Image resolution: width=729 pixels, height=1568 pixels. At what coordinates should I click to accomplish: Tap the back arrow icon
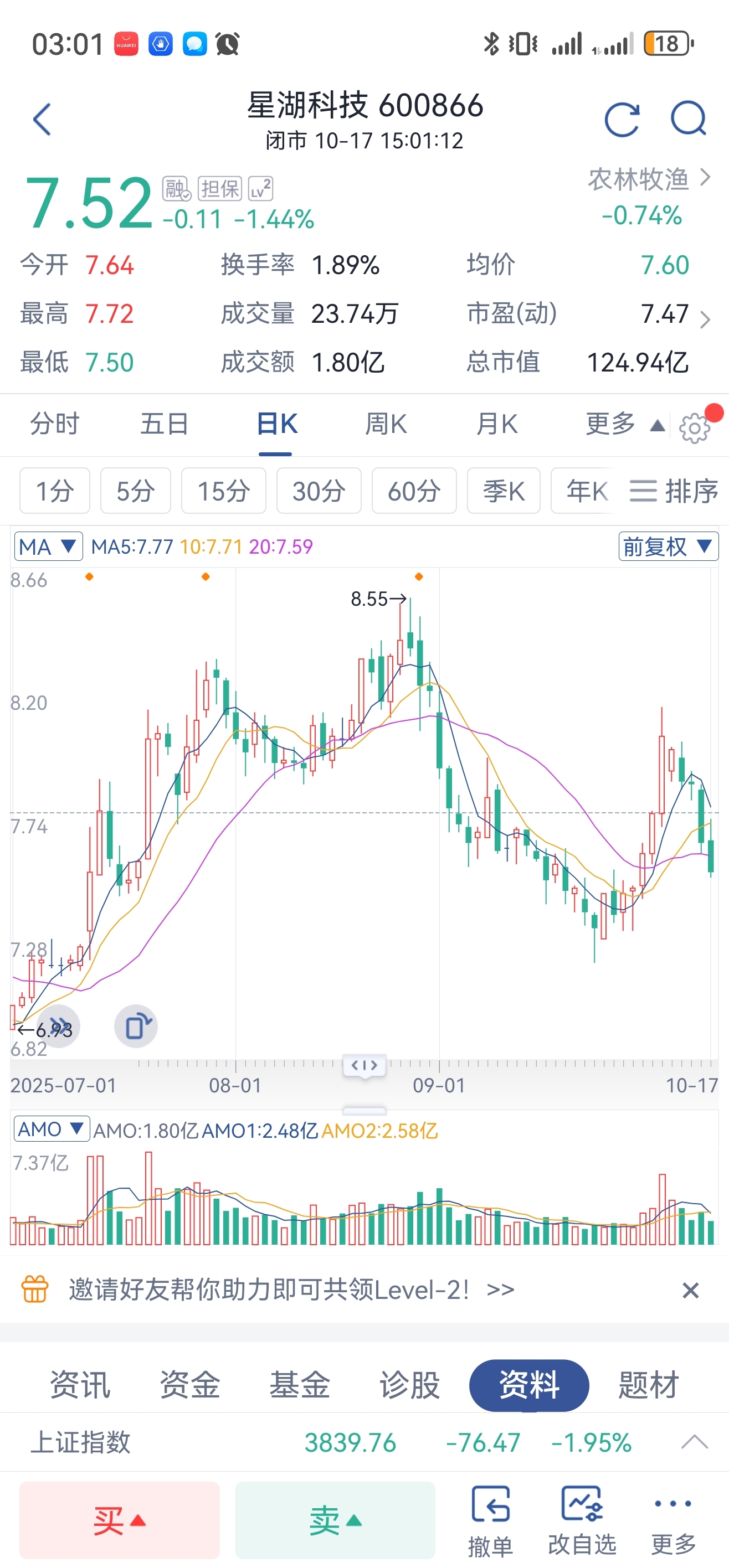tap(42, 119)
